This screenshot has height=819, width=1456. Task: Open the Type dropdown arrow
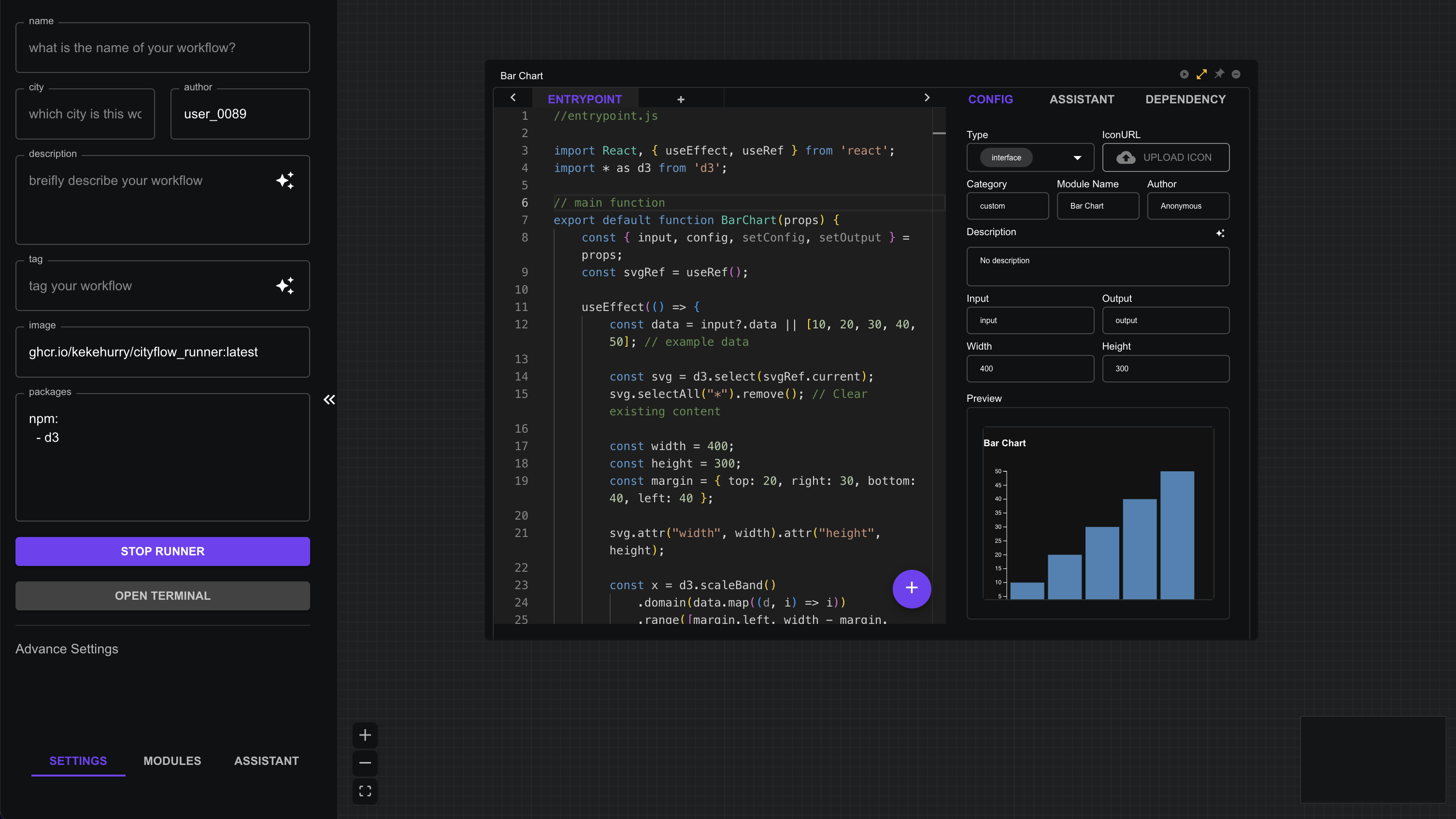click(x=1077, y=157)
